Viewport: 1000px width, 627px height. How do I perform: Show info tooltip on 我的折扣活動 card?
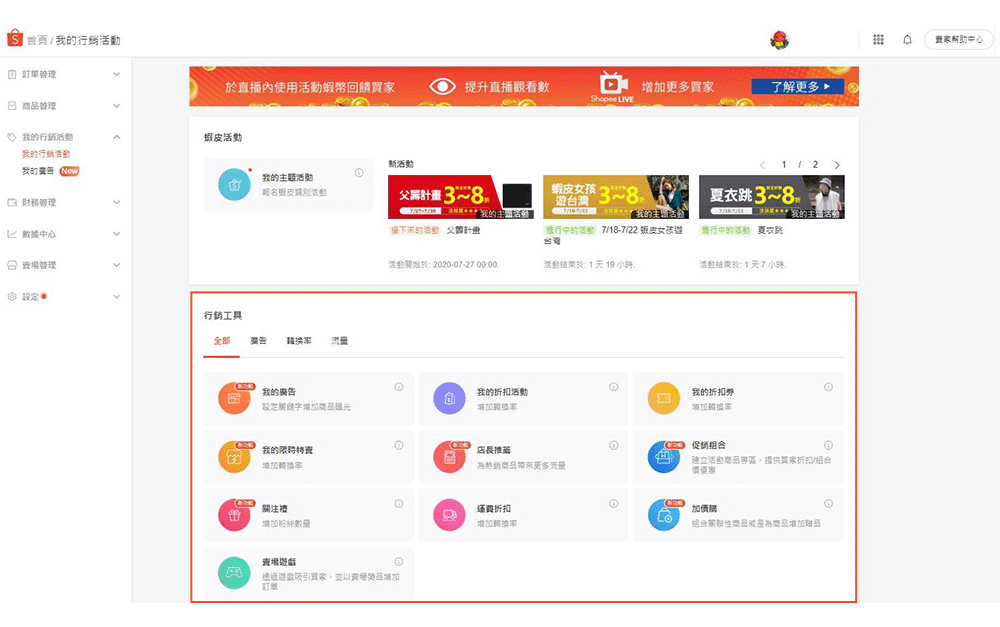pyautogui.click(x=614, y=387)
